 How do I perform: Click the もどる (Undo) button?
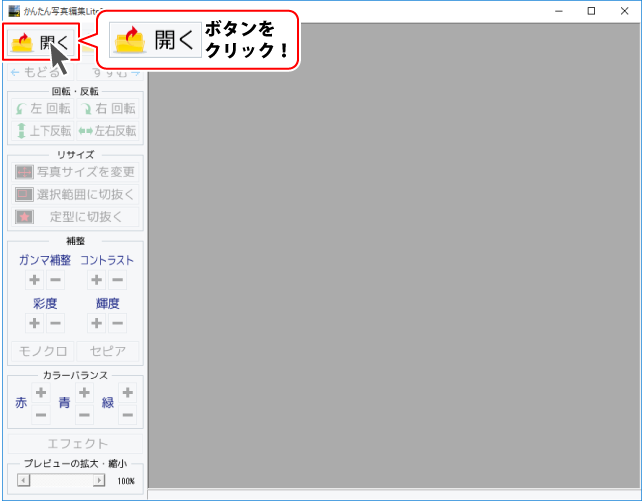(41, 72)
